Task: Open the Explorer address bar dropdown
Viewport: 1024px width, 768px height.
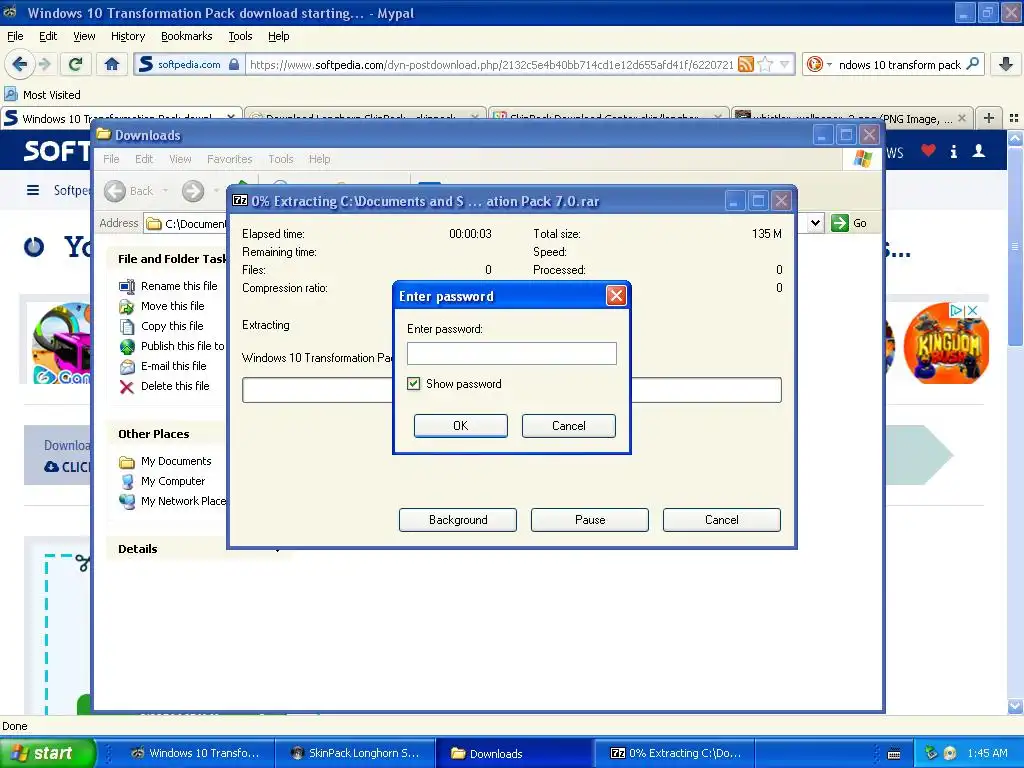Action: point(815,223)
